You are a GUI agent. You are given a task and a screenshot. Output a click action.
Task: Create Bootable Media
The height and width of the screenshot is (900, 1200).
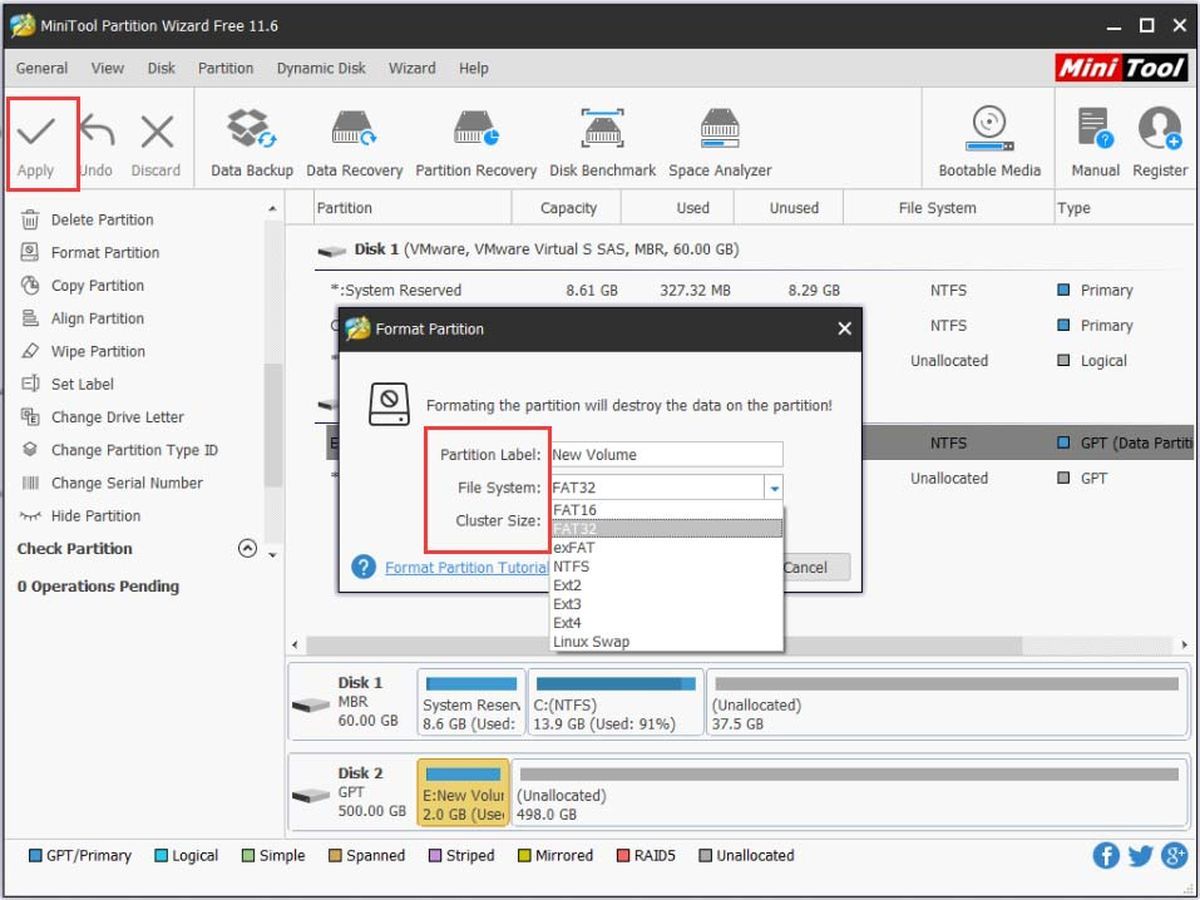coord(989,131)
